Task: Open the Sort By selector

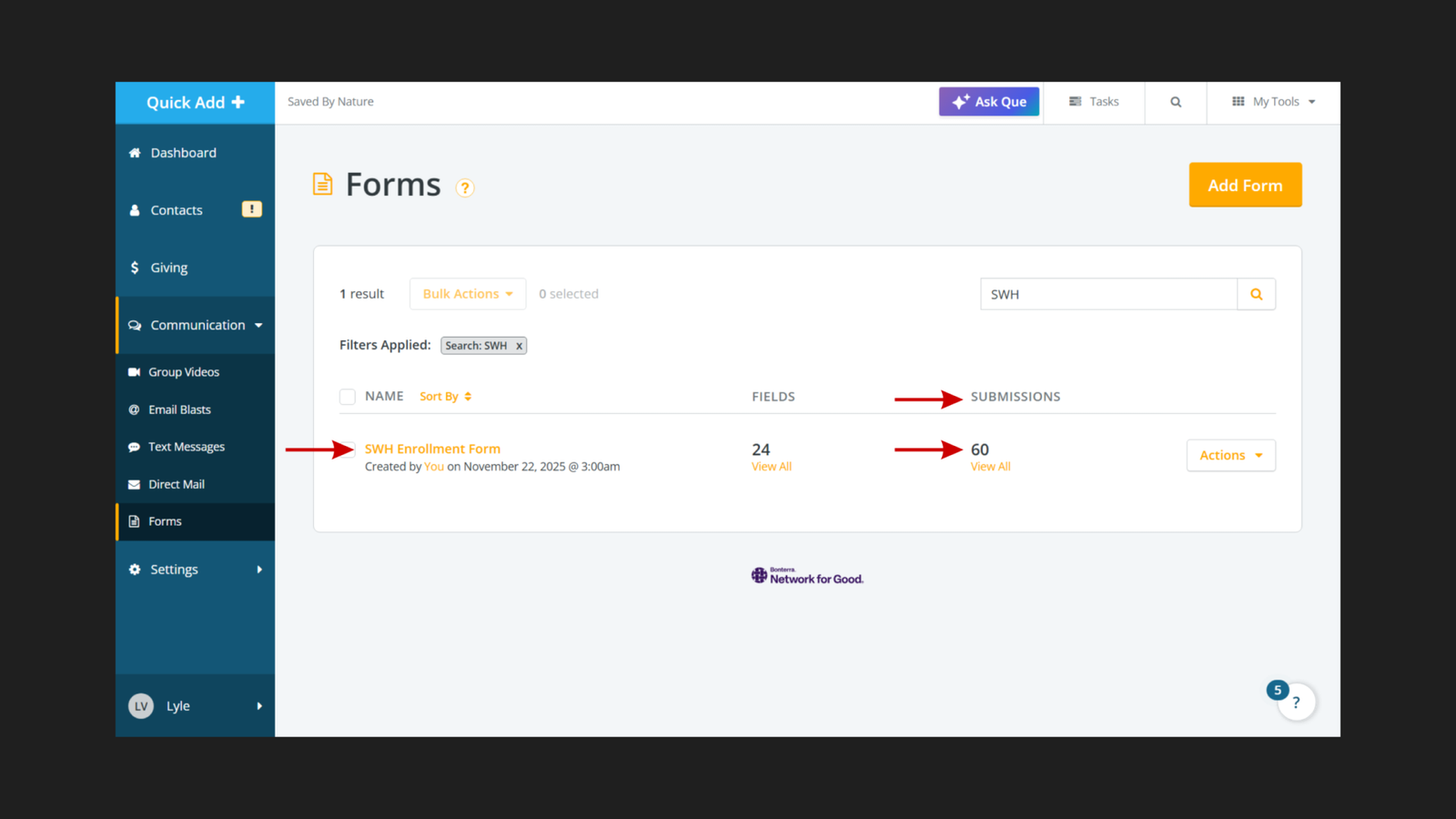Action: (445, 396)
